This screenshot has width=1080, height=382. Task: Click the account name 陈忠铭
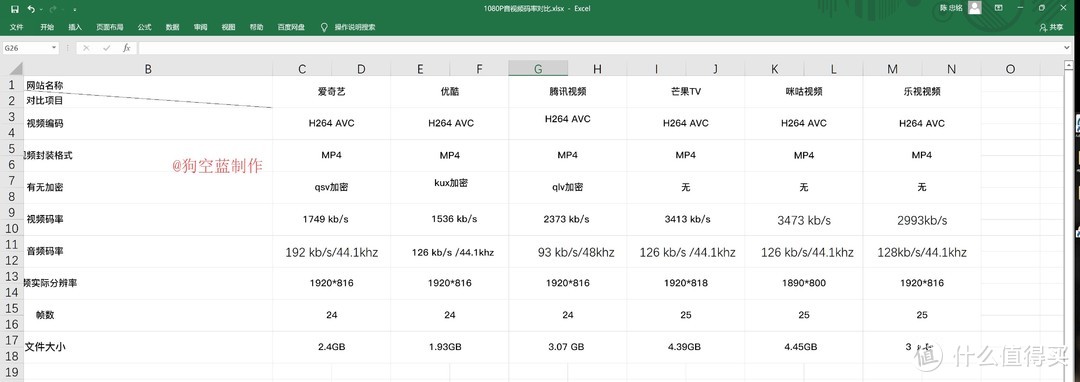click(x=951, y=8)
